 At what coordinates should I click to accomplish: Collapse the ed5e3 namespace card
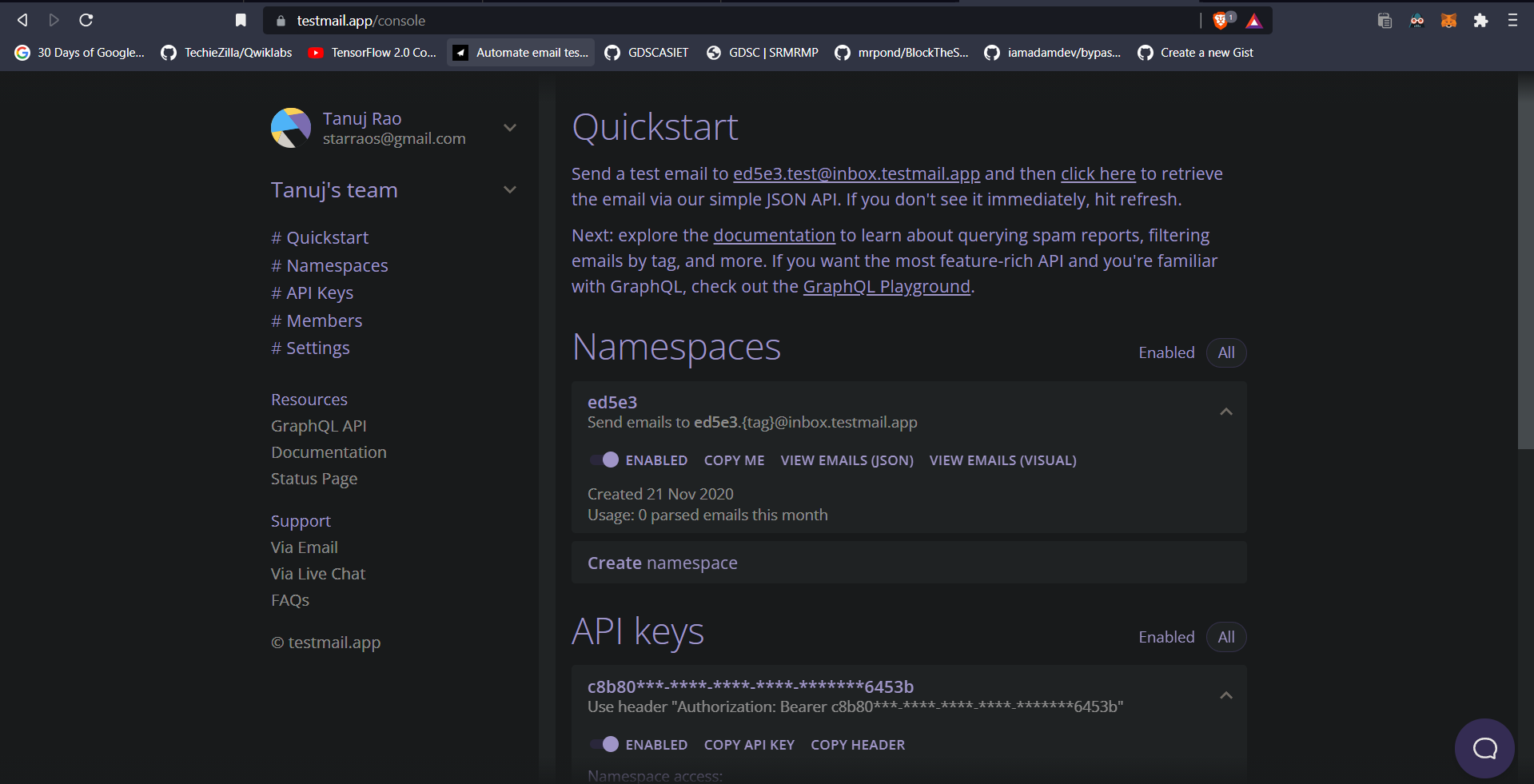pos(1225,412)
